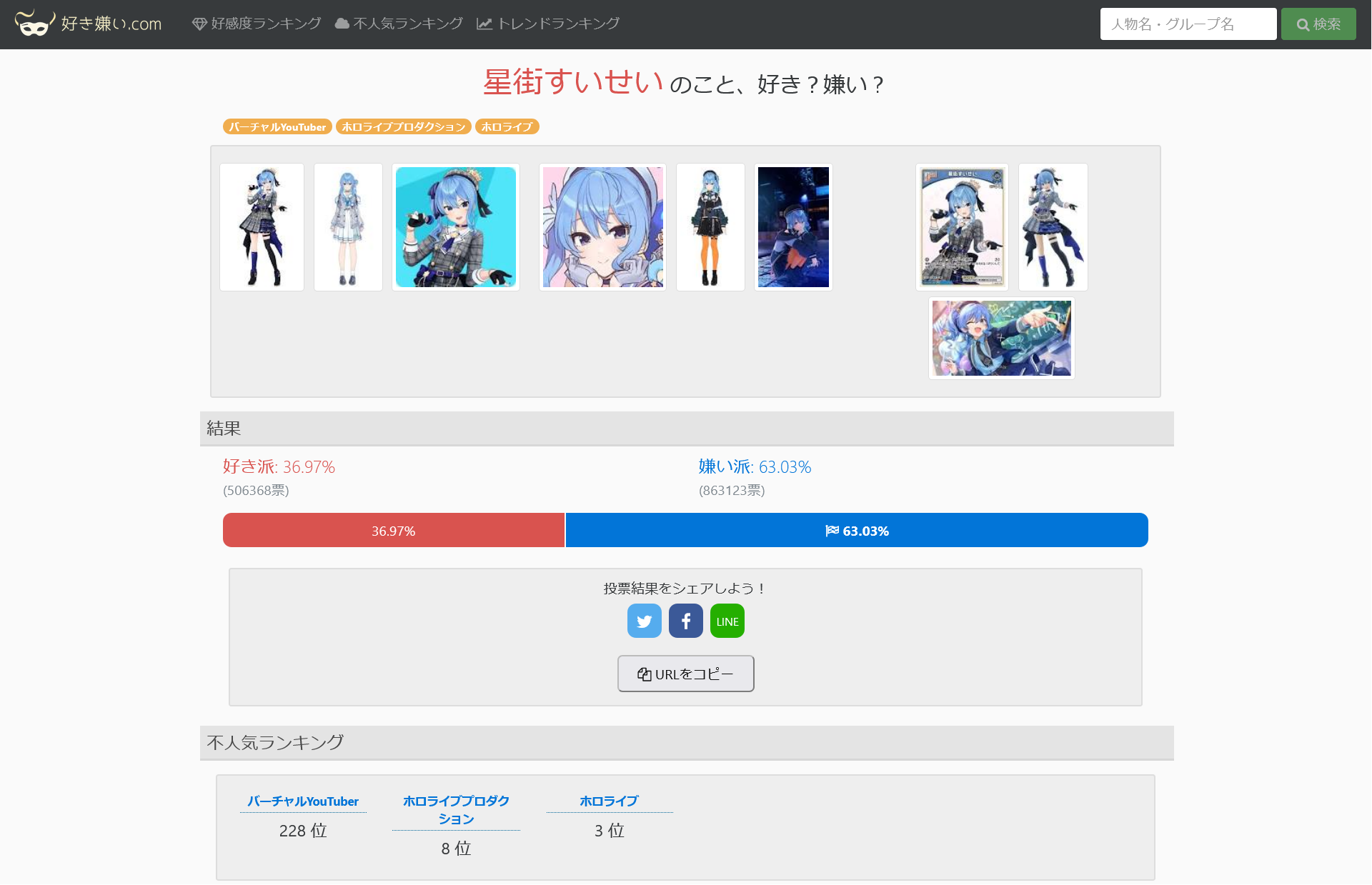Viewport: 1372px width, 885px height.
Task: Share result on Twitter
Action: click(645, 621)
